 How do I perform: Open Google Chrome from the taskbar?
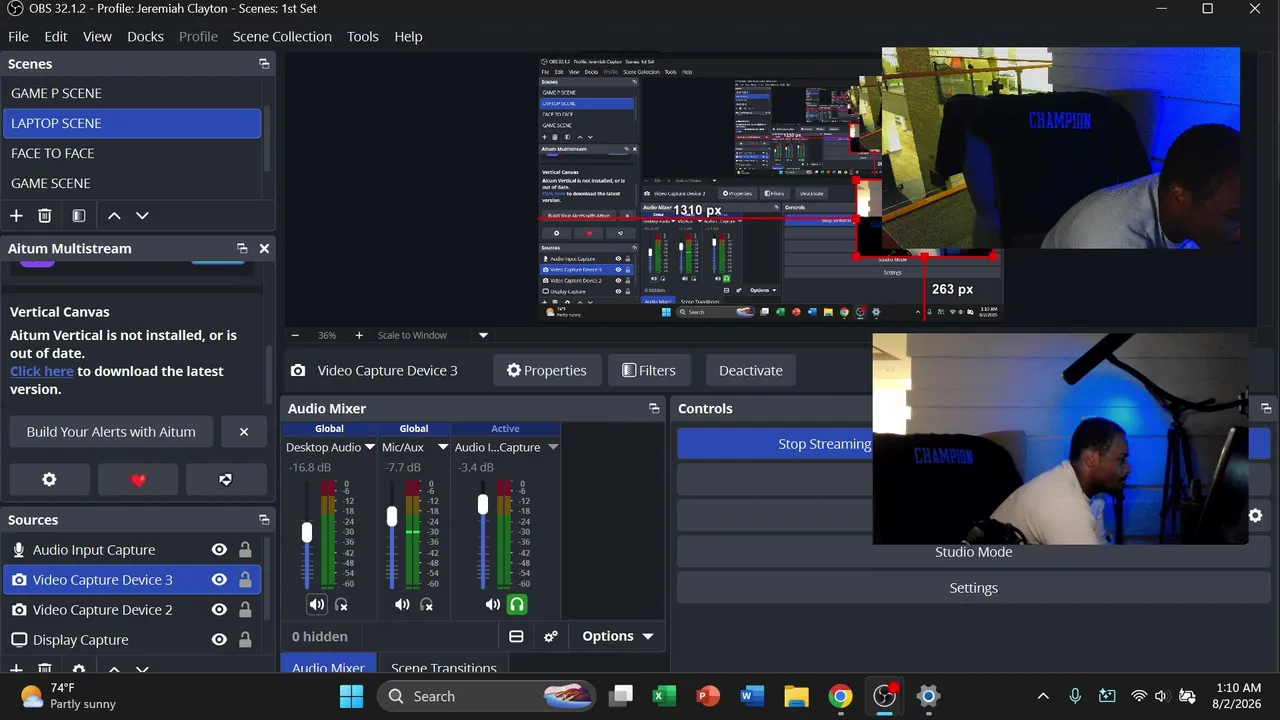[x=840, y=696]
